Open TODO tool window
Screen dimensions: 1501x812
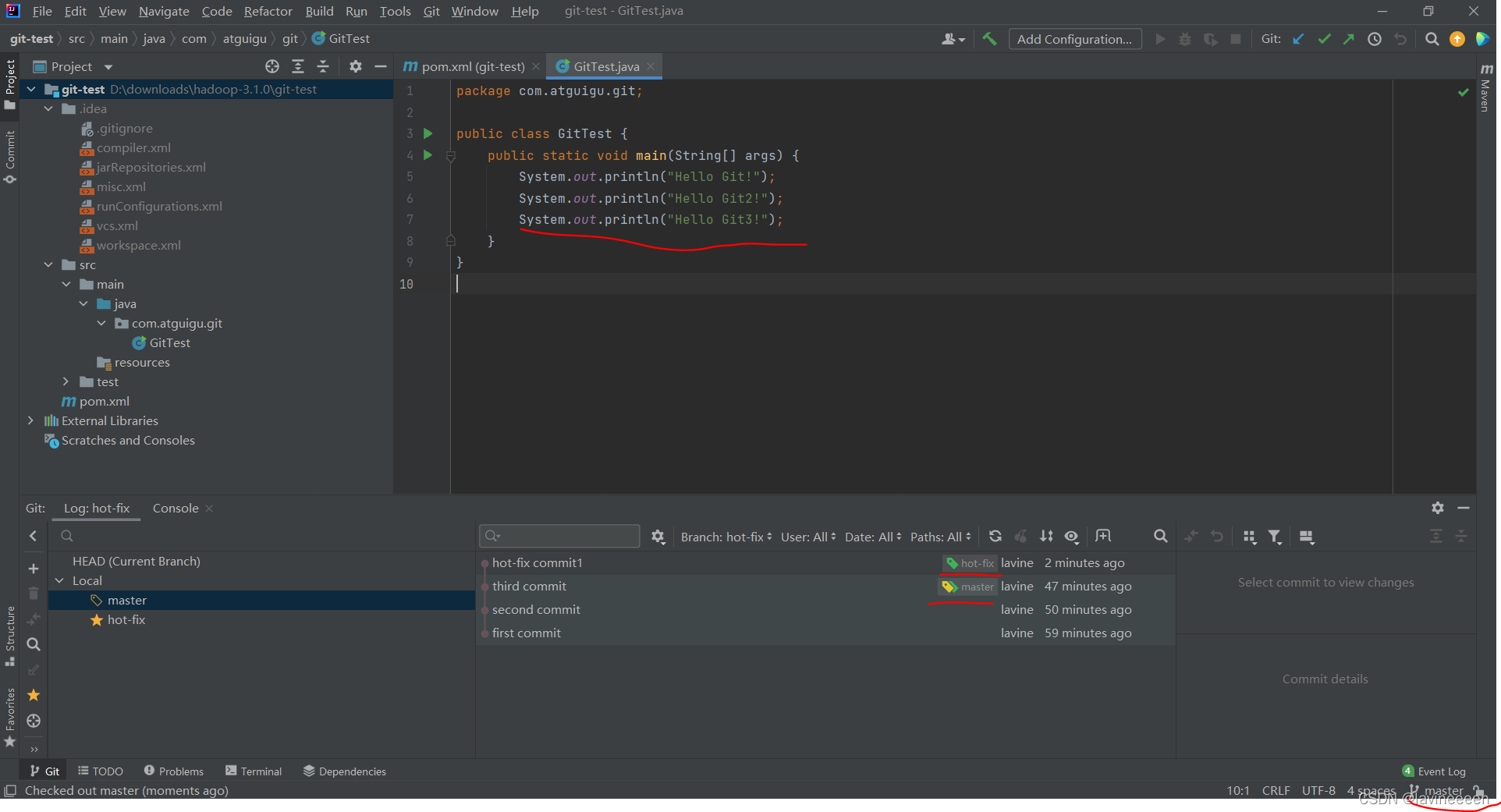101,771
